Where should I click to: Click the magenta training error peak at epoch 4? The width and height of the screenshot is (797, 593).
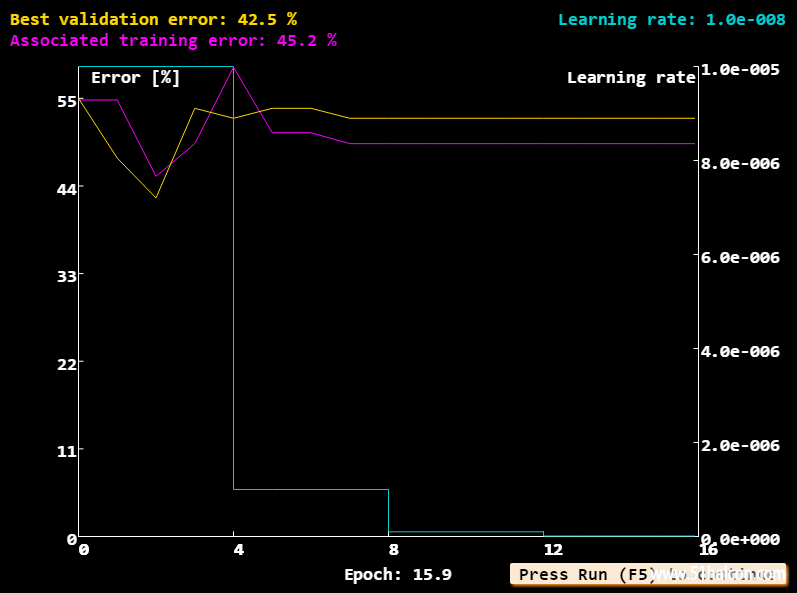233,67
